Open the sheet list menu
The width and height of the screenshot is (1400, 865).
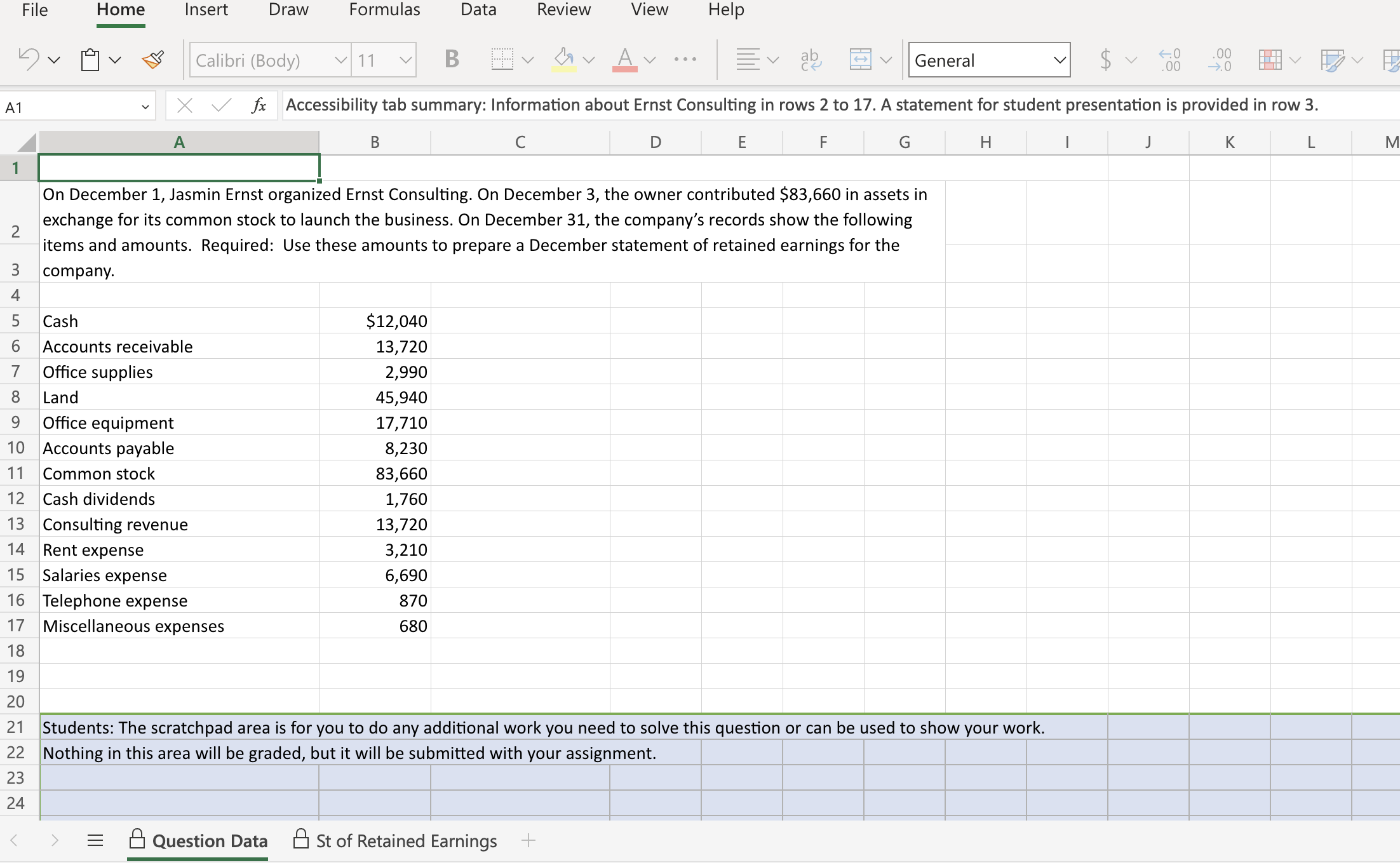(x=96, y=840)
